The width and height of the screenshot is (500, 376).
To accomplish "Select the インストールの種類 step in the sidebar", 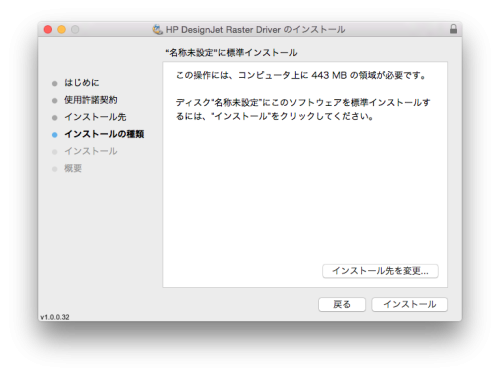I will (104, 134).
